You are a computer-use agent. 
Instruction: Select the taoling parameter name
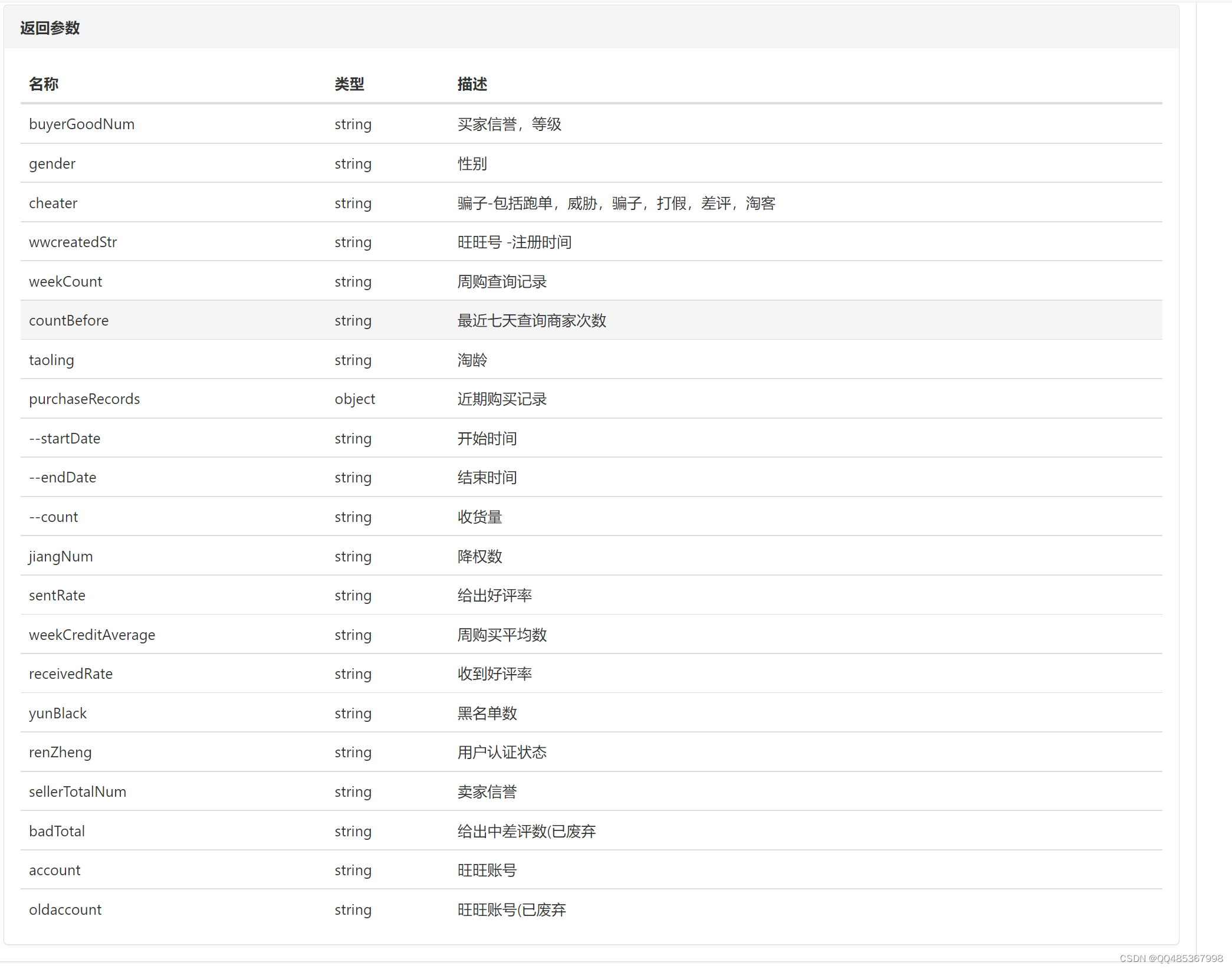pos(52,360)
